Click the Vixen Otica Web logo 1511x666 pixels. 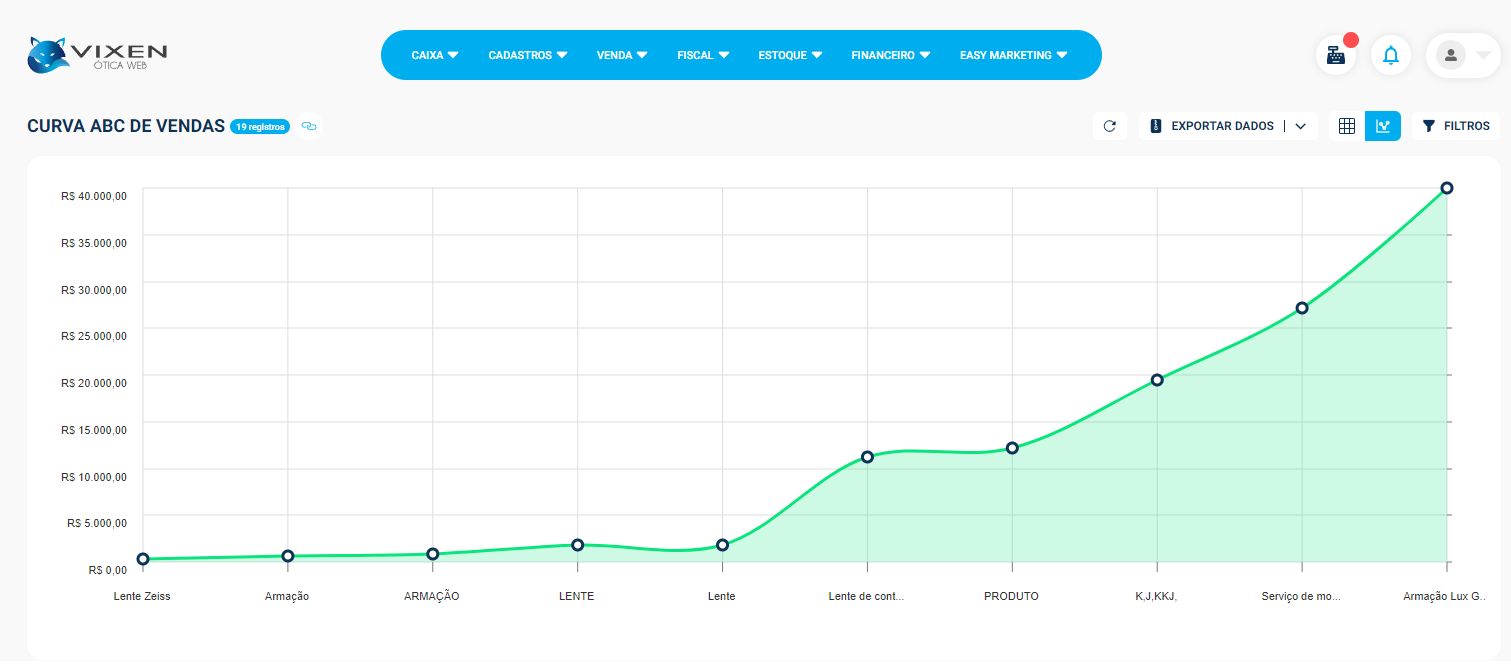click(97, 55)
